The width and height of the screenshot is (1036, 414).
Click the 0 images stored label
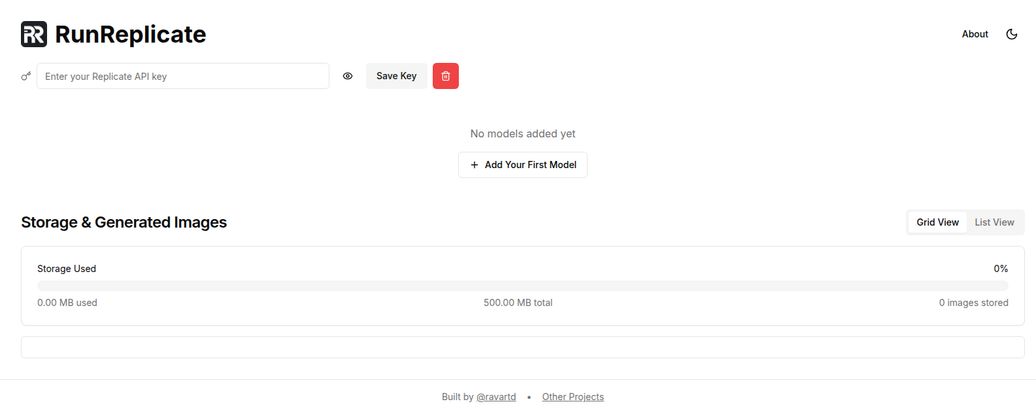pyautogui.click(x=973, y=303)
